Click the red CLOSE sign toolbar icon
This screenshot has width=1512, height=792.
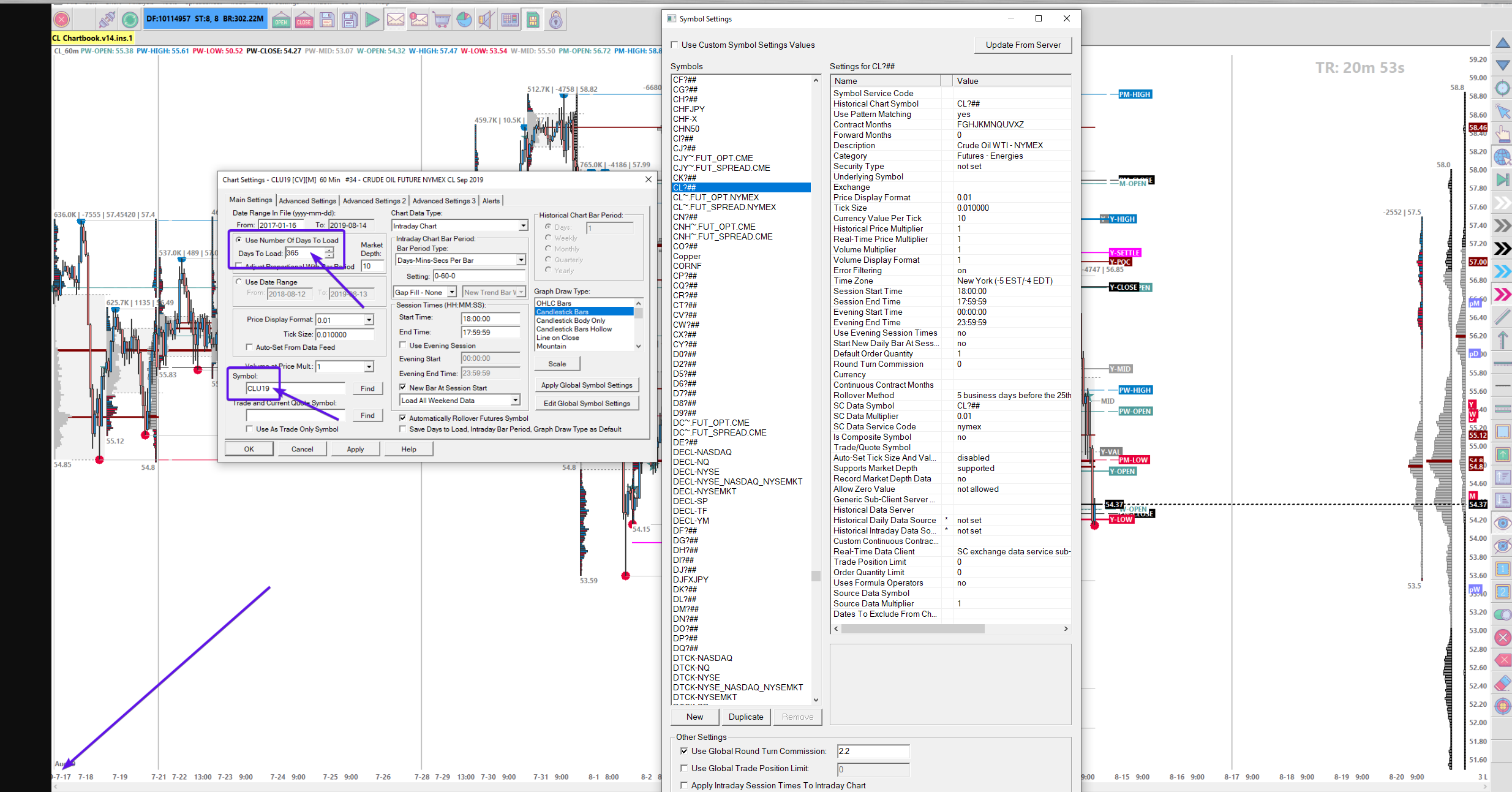(x=304, y=20)
